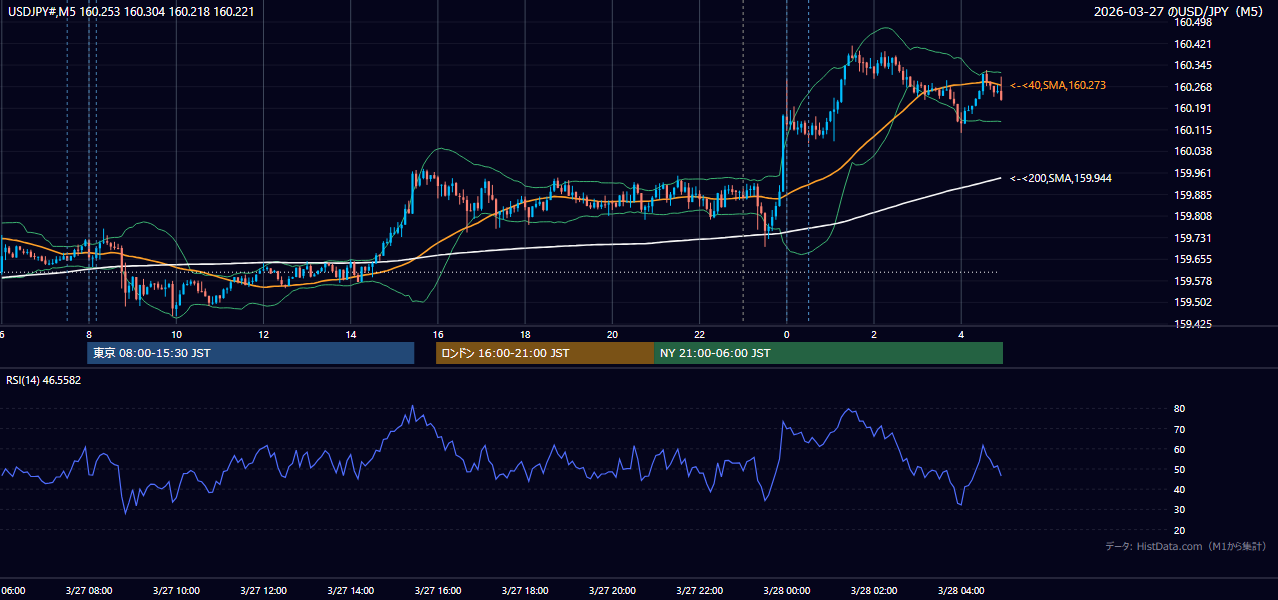Select the 3/27 08:00 bottom time label
The height and width of the screenshot is (600, 1278).
click(89, 590)
